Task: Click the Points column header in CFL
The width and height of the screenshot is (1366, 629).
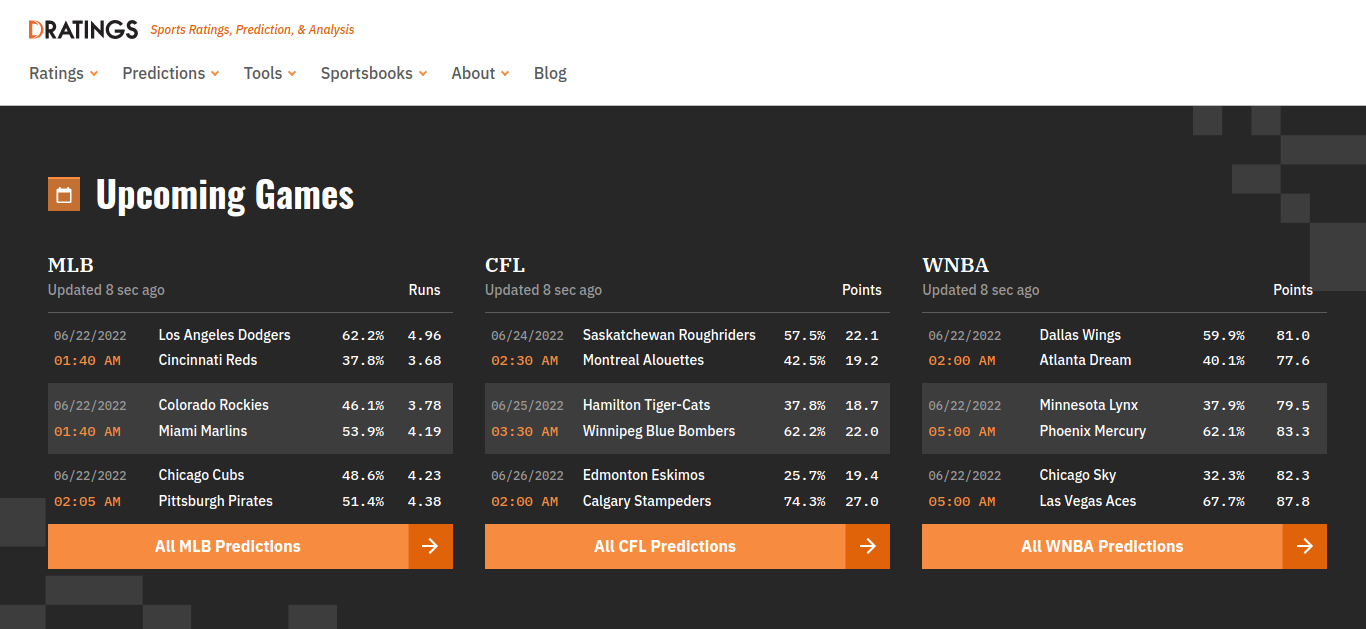Action: point(862,290)
